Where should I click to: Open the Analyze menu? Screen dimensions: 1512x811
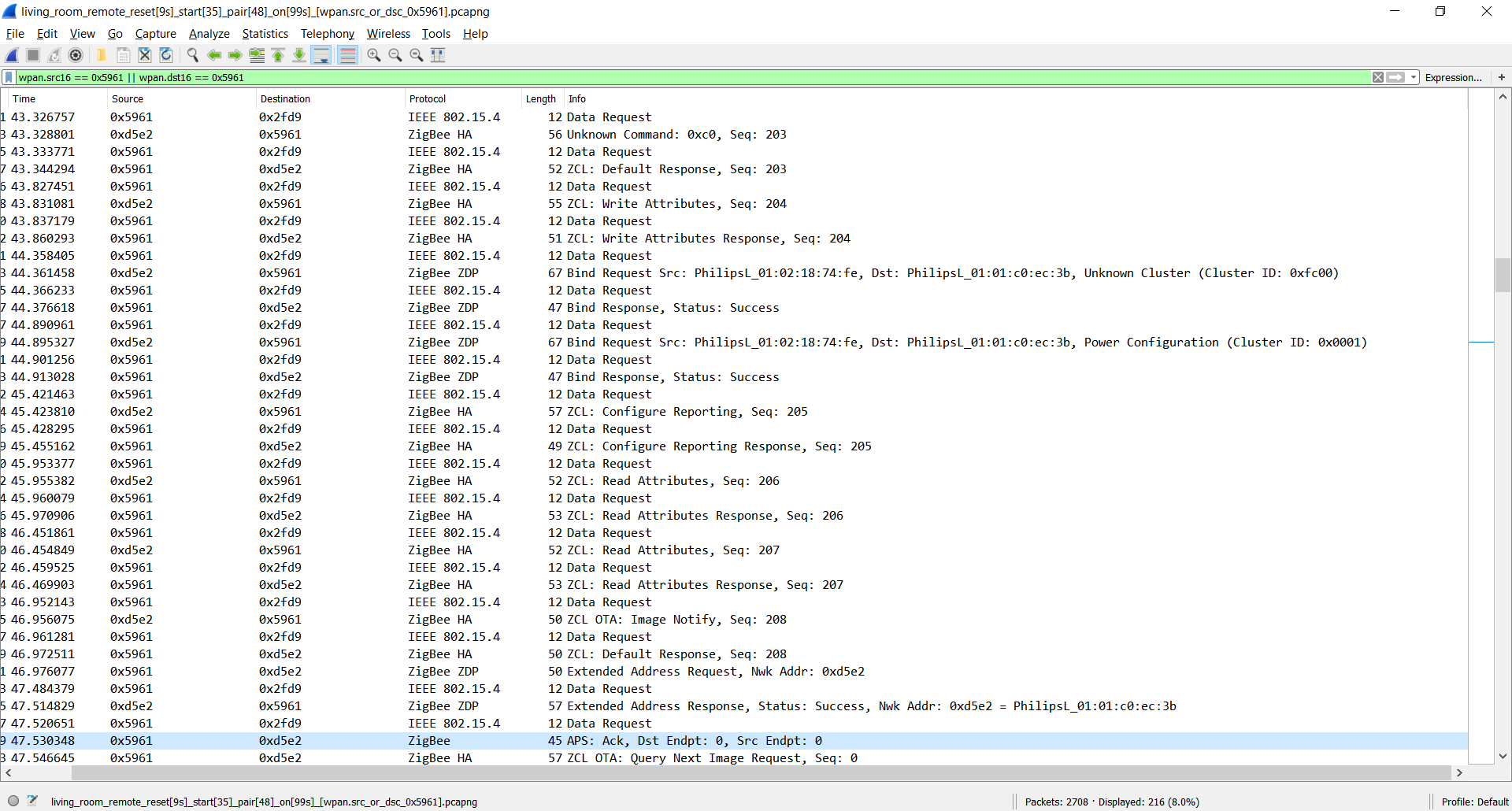click(x=209, y=34)
